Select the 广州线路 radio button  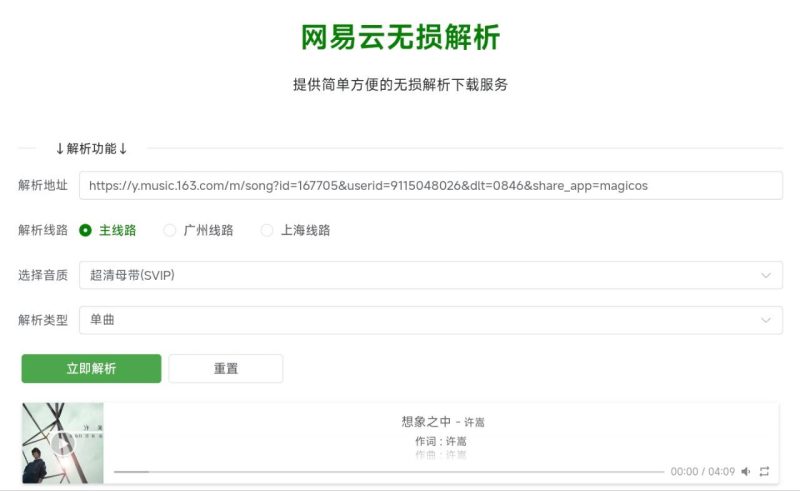(x=169, y=230)
